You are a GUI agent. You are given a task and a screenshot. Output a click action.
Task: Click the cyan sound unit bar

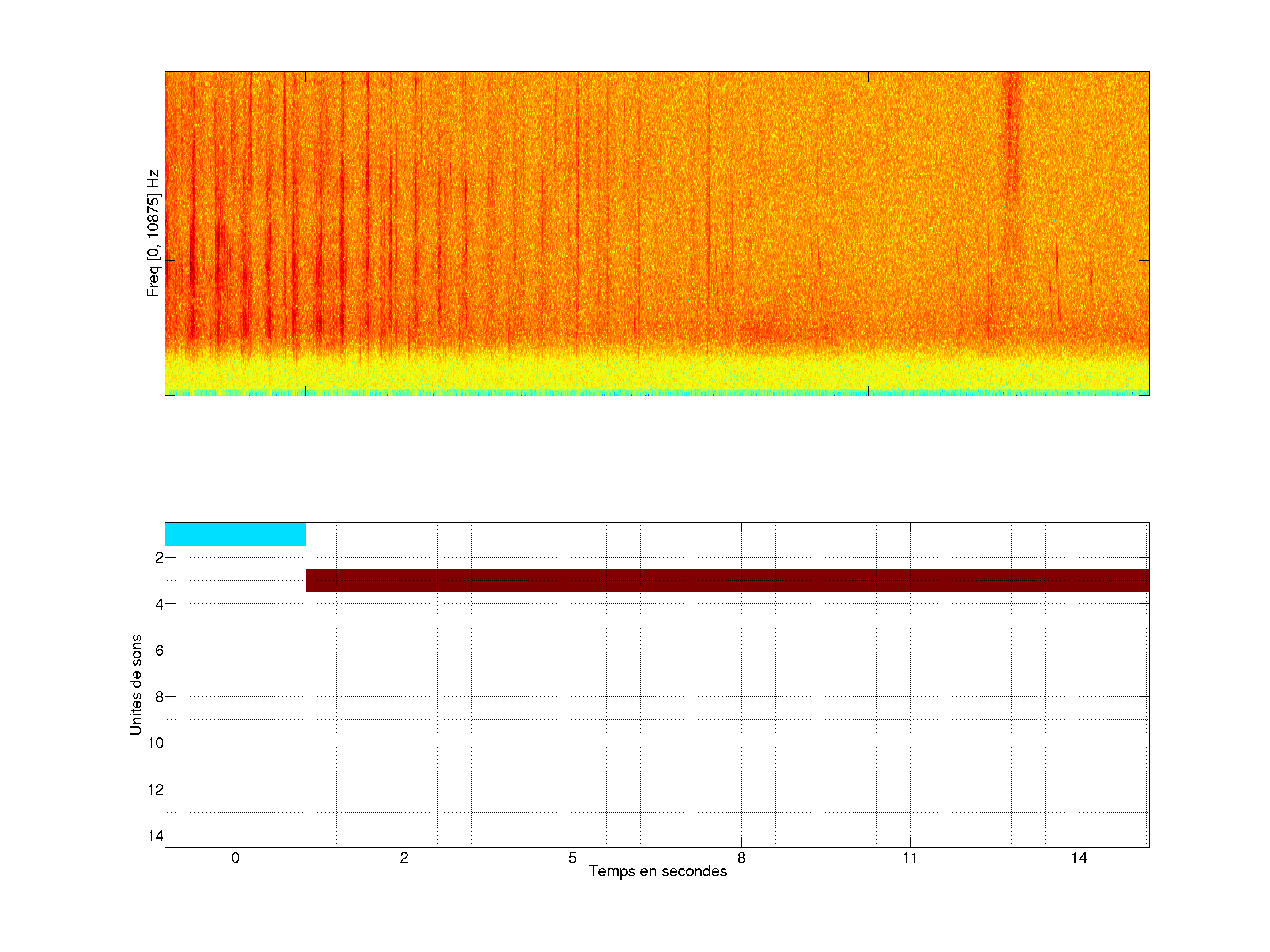[x=235, y=534]
